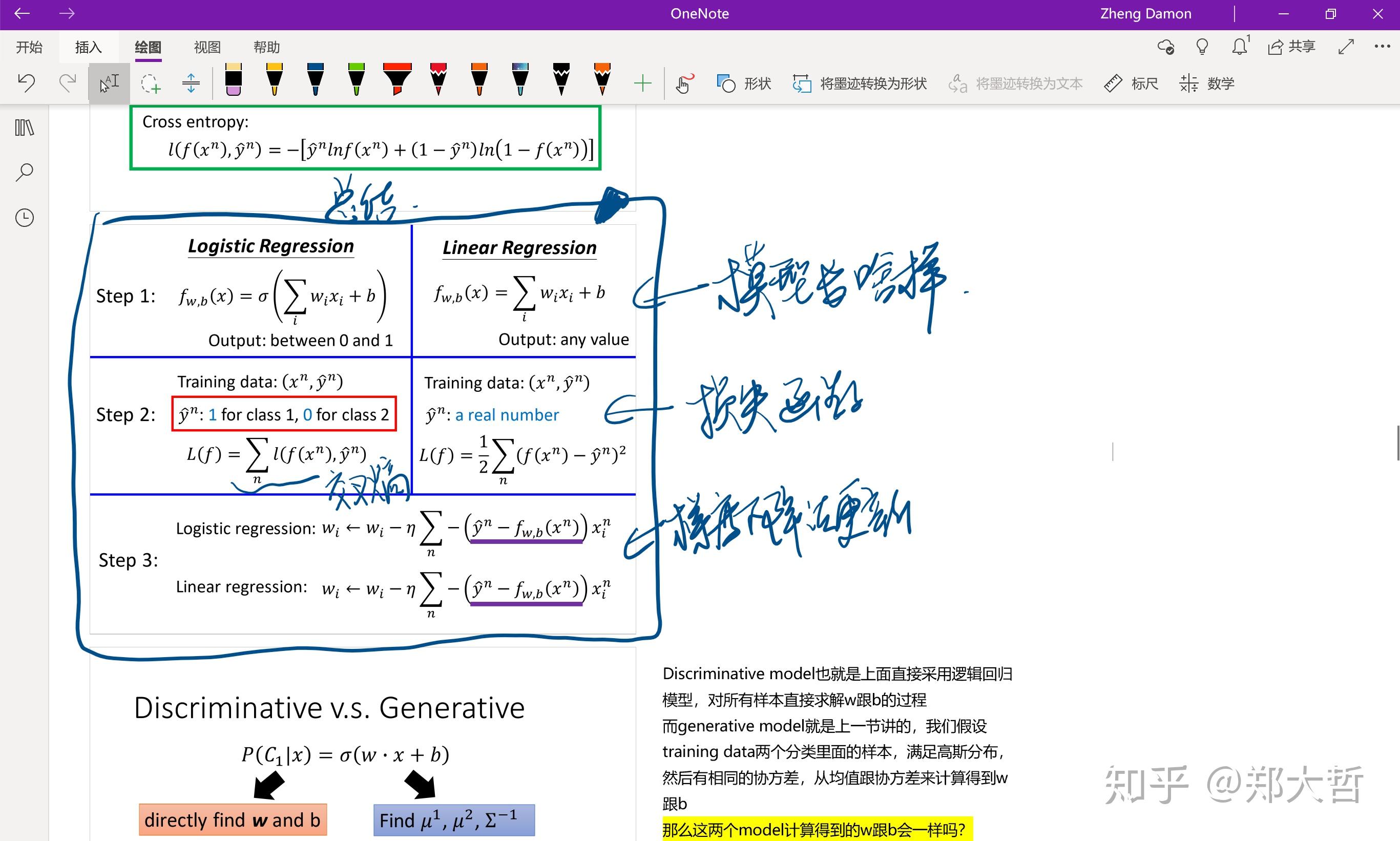Open Search from the left sidebar
The height and width of the screenshot is (841, 1400).
[x=24, y=172]
